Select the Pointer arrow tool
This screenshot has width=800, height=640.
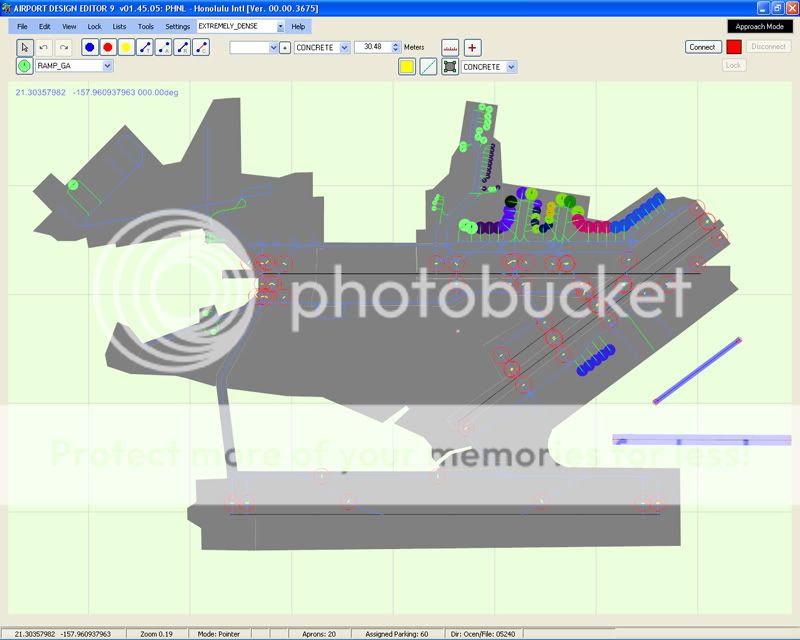coord(24,47)
